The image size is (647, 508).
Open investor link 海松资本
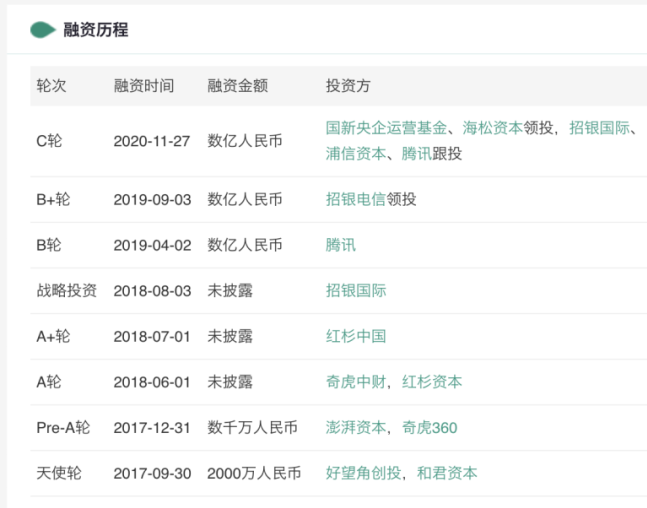click(x=493, y=128)
